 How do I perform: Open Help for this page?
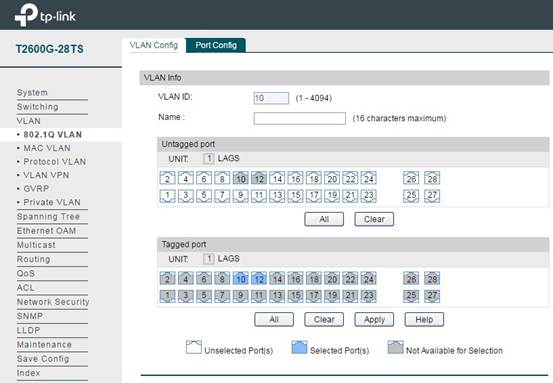click(x=424, y=320)
